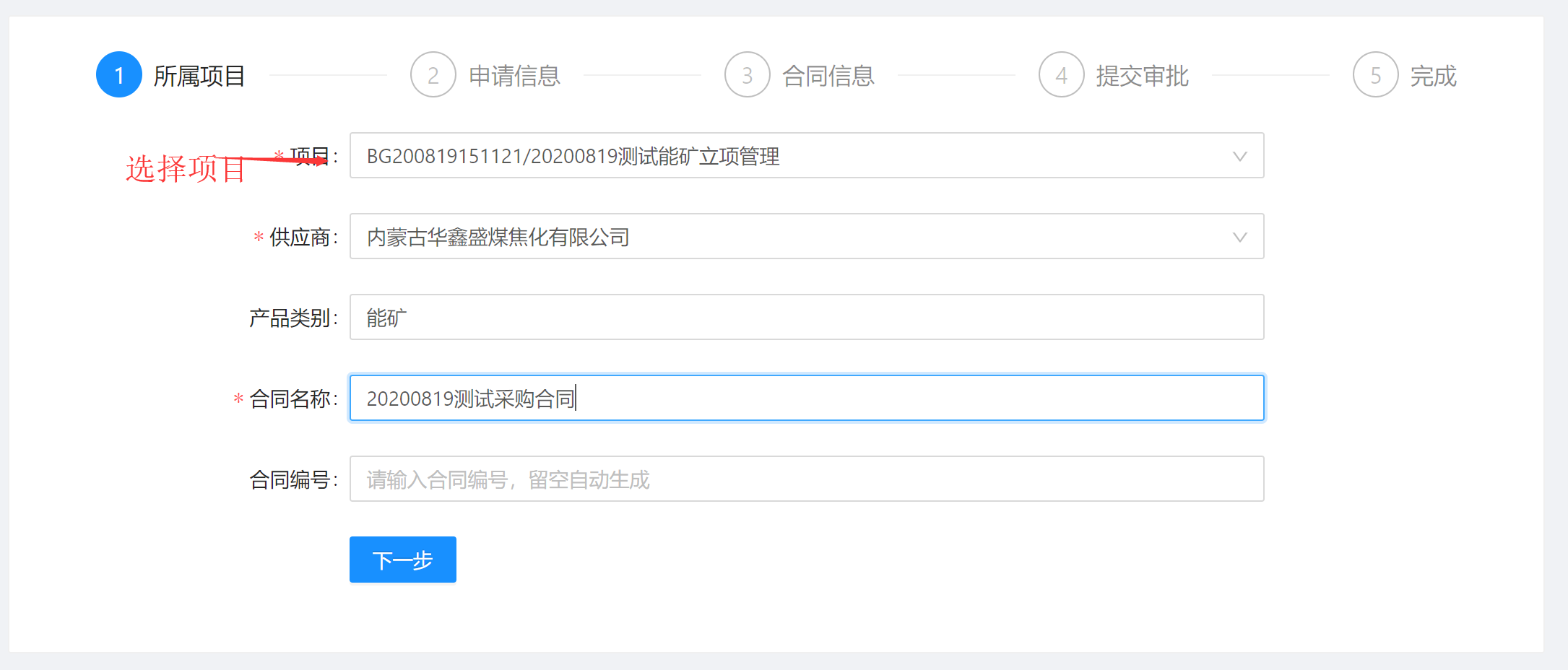Focus the 产品类别 field showing 能矿

807,317
